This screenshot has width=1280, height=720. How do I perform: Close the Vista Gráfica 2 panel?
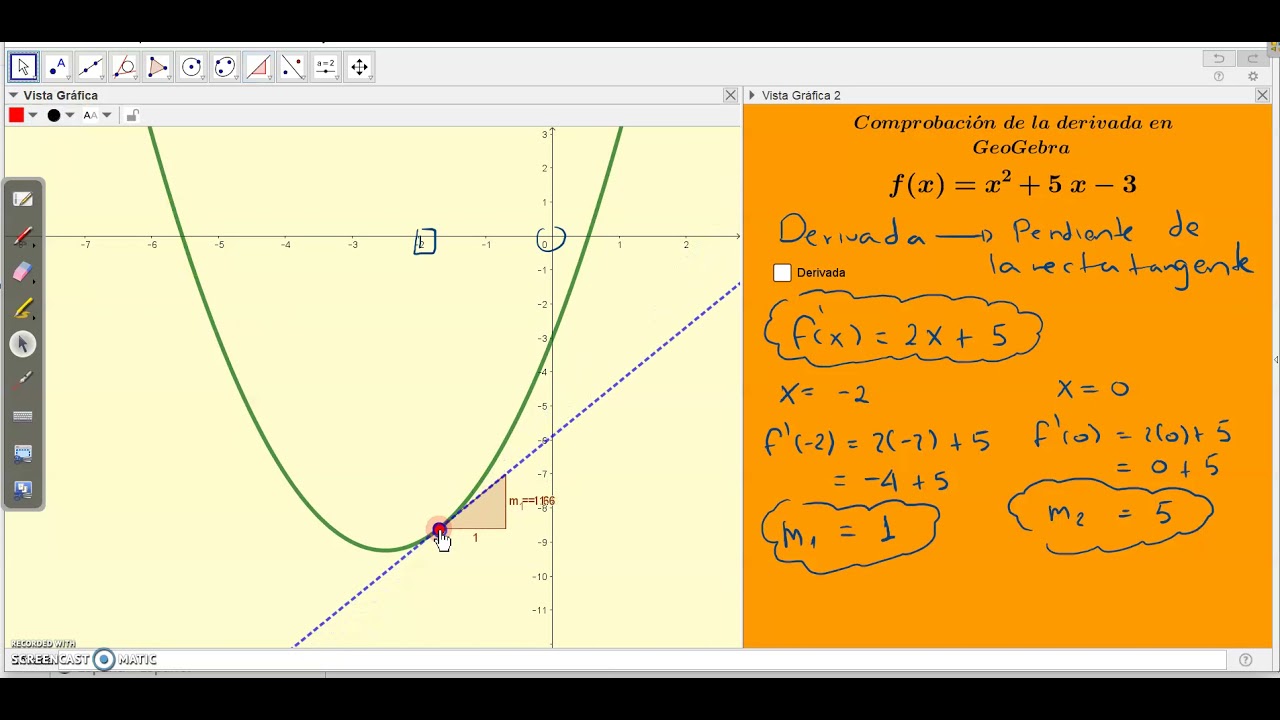pyautogui.click(x=1262, y=95)
